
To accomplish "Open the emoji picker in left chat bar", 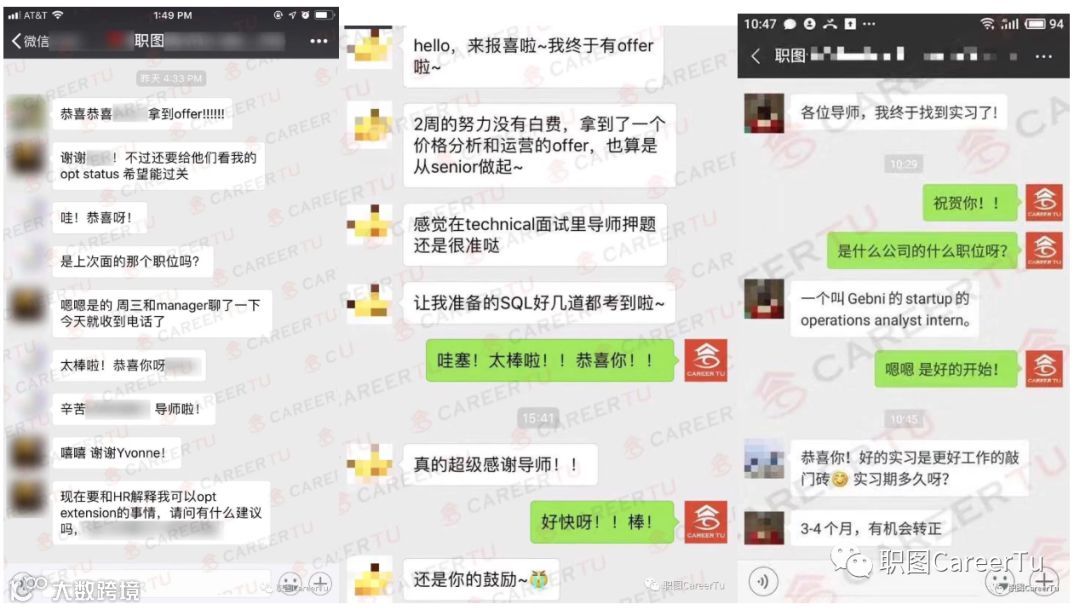I will (x=289, y=584).
